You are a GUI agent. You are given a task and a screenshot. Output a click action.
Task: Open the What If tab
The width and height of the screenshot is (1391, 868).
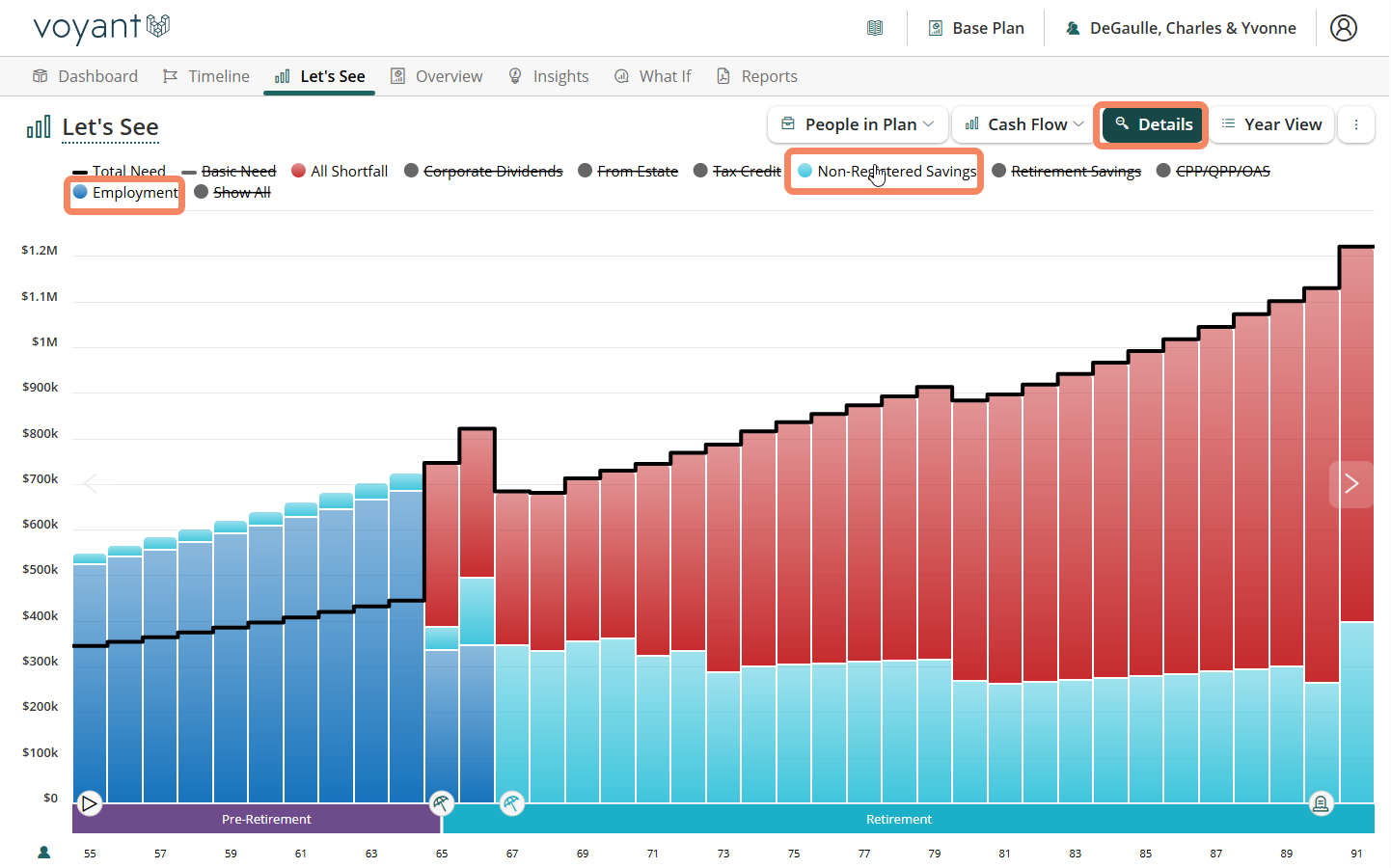(653, 76)
